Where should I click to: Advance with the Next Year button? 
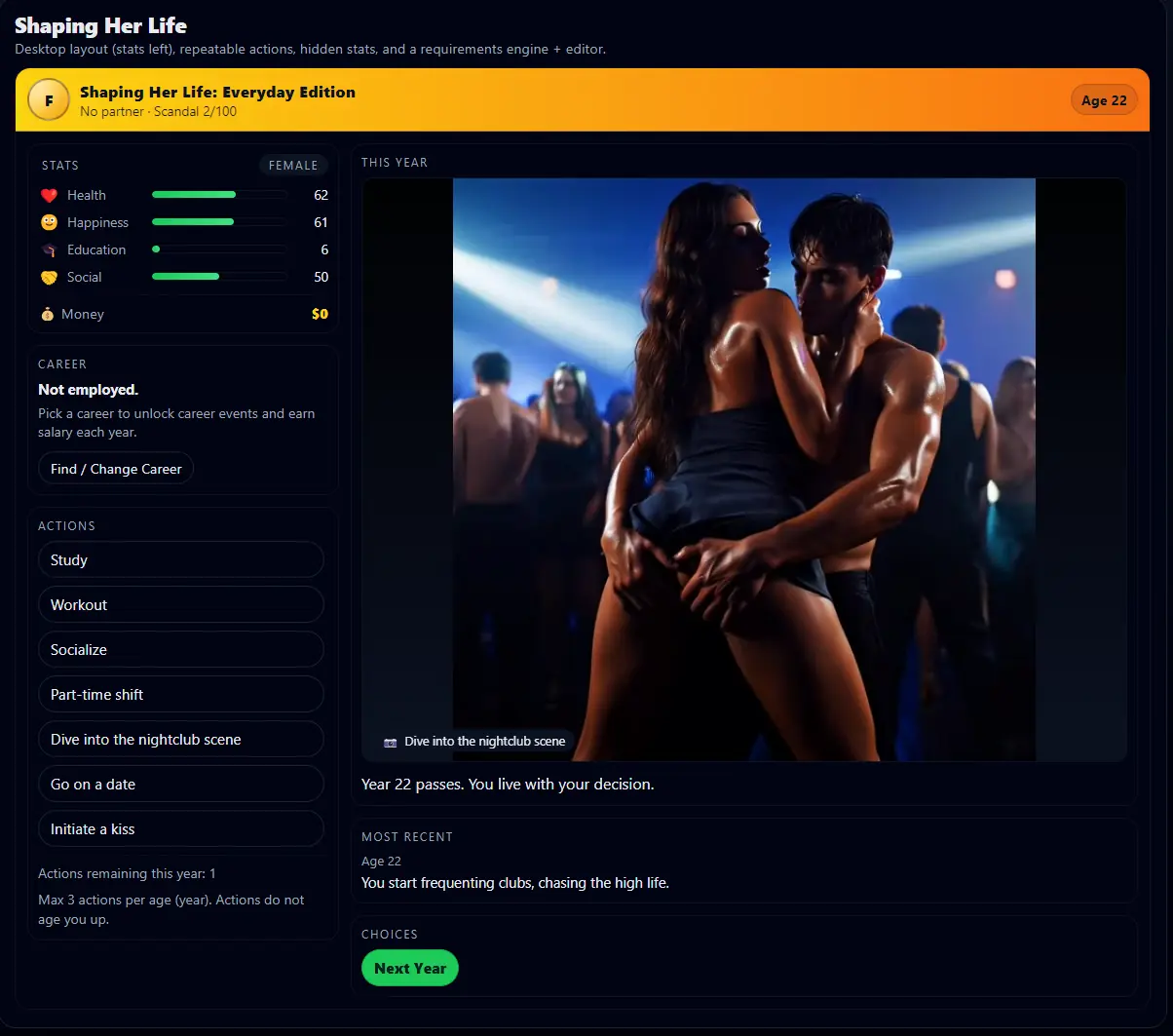coord(409,968)
